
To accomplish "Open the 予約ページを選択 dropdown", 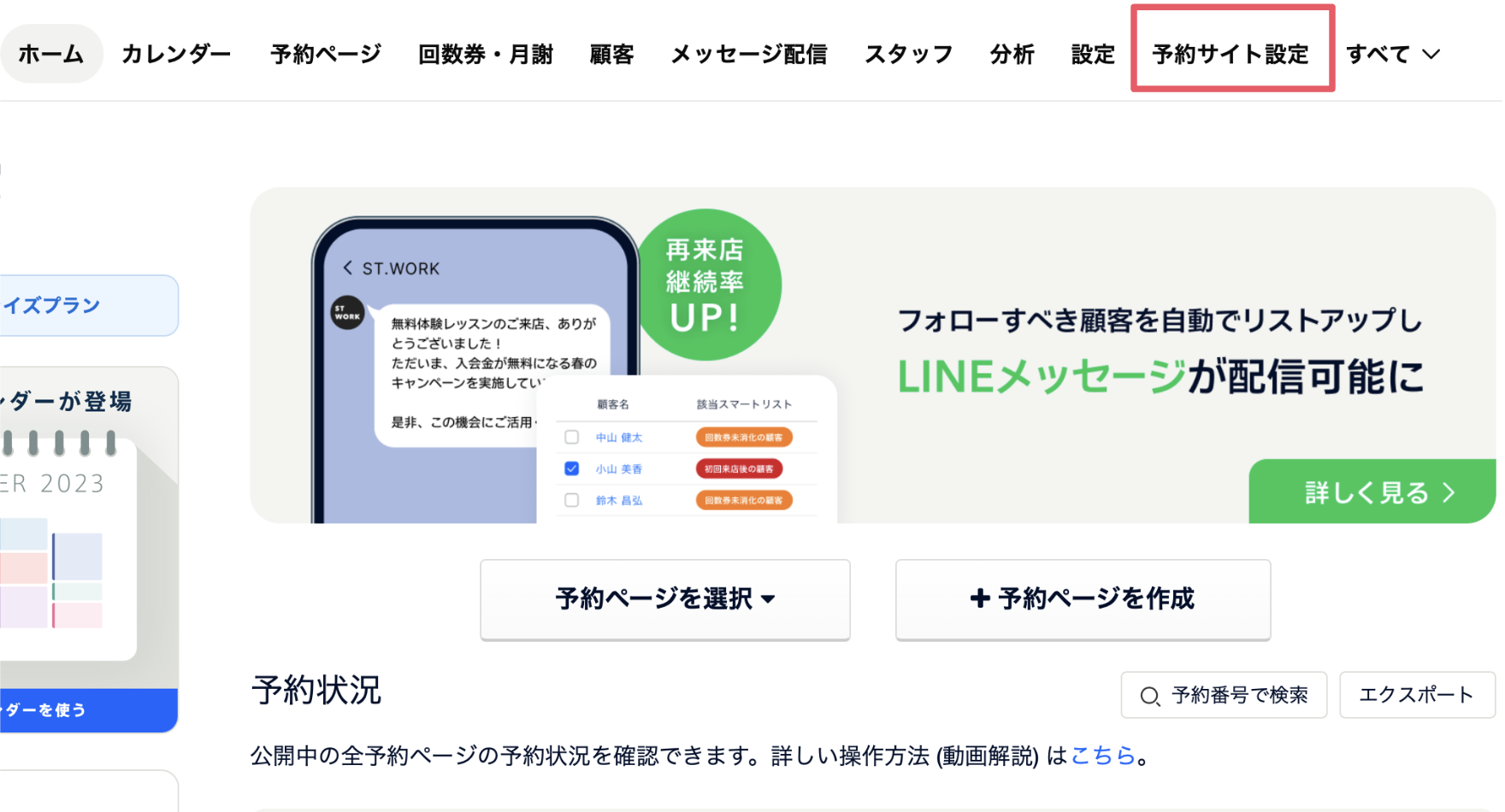I will pyautogui.click(x=664, y=599).
